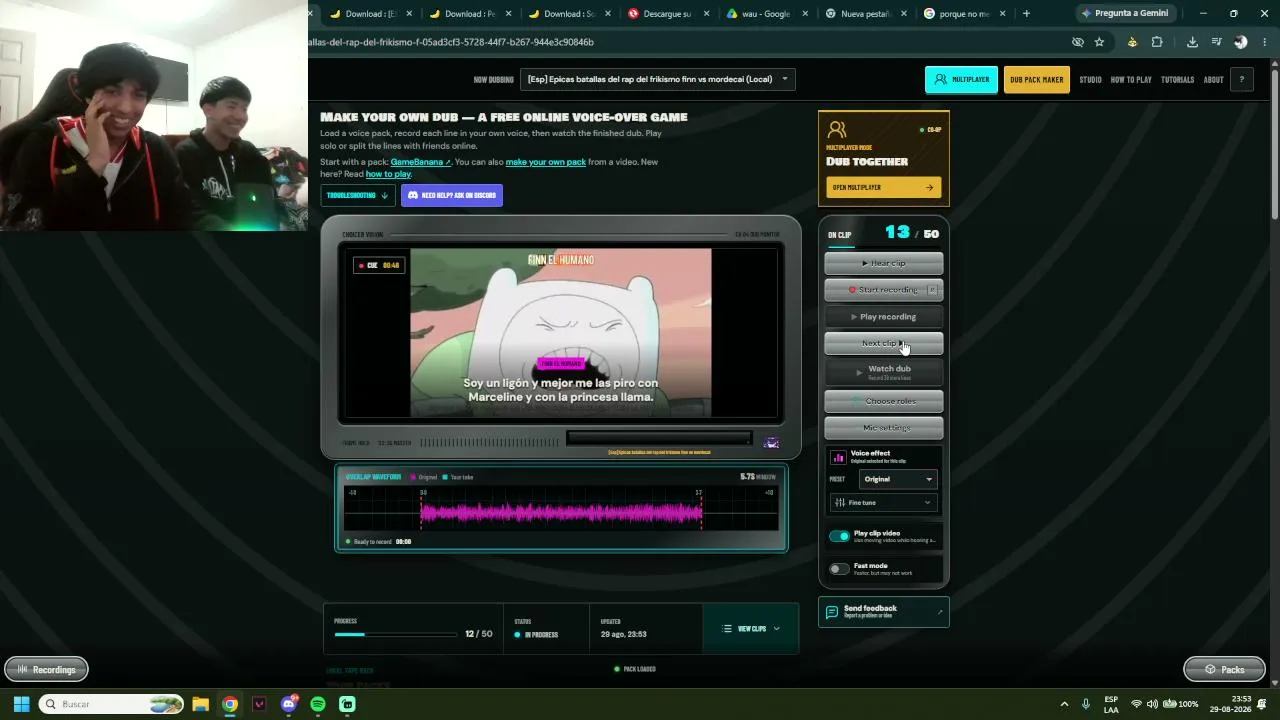This screenshot has height=720, width=1280.
Task: Click the Chrome profile avatar
Action: pyautogui.click(x=1241, y=42)
